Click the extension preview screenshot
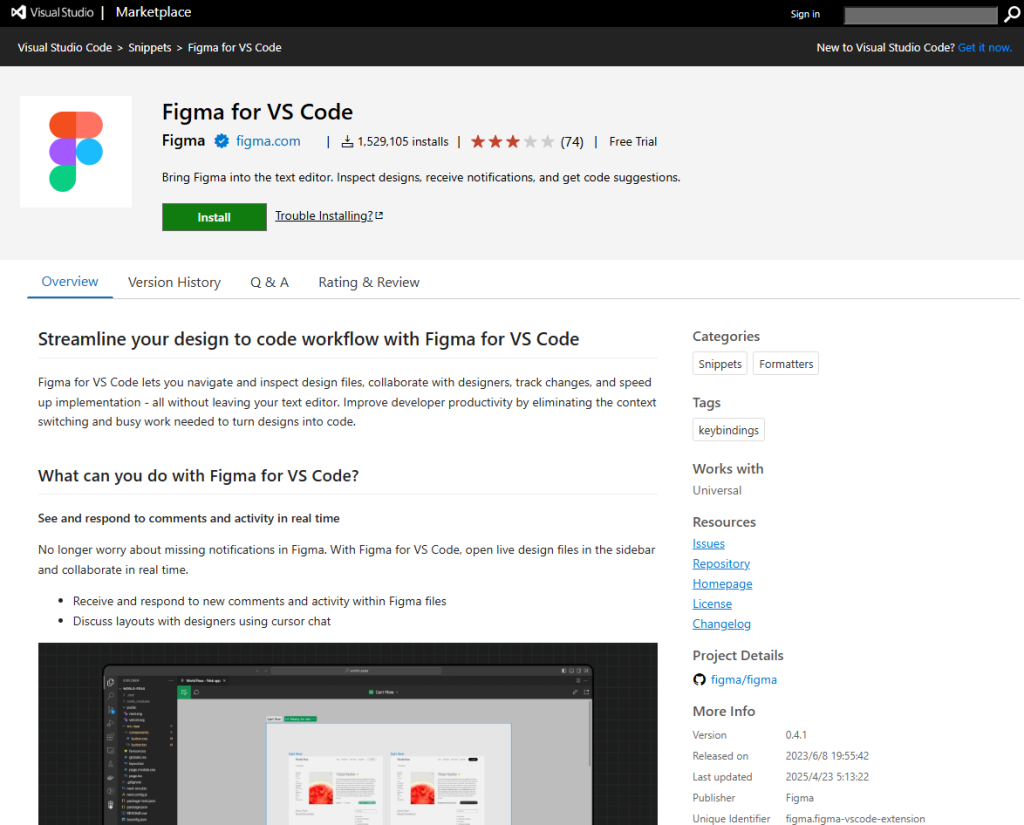 tap(347, 734)
